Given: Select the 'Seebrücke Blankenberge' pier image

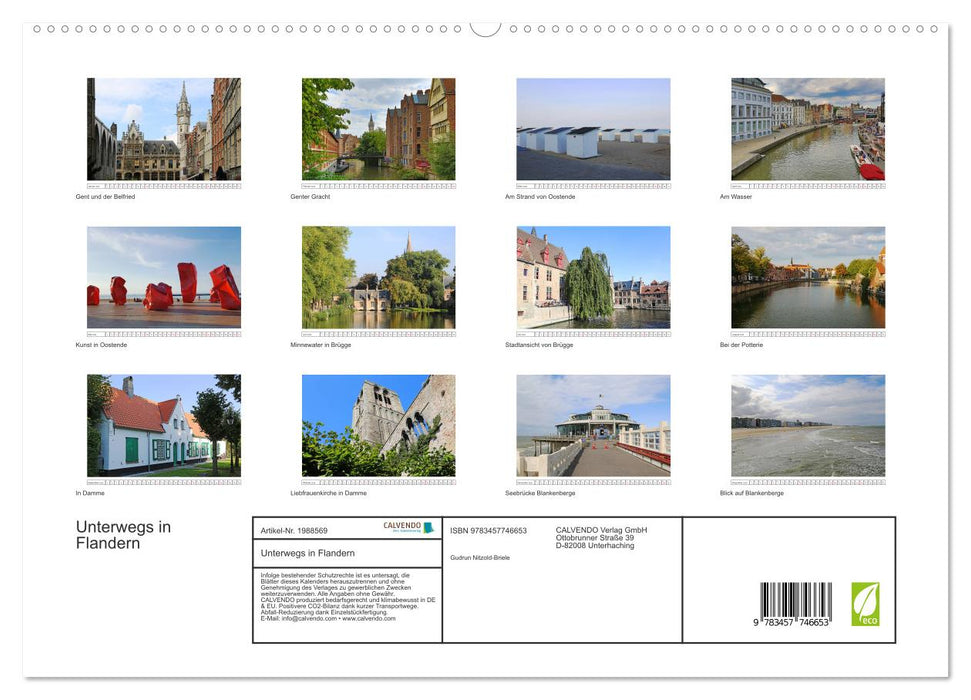Looking at the screenshot, I should click(x=593, y=424).
